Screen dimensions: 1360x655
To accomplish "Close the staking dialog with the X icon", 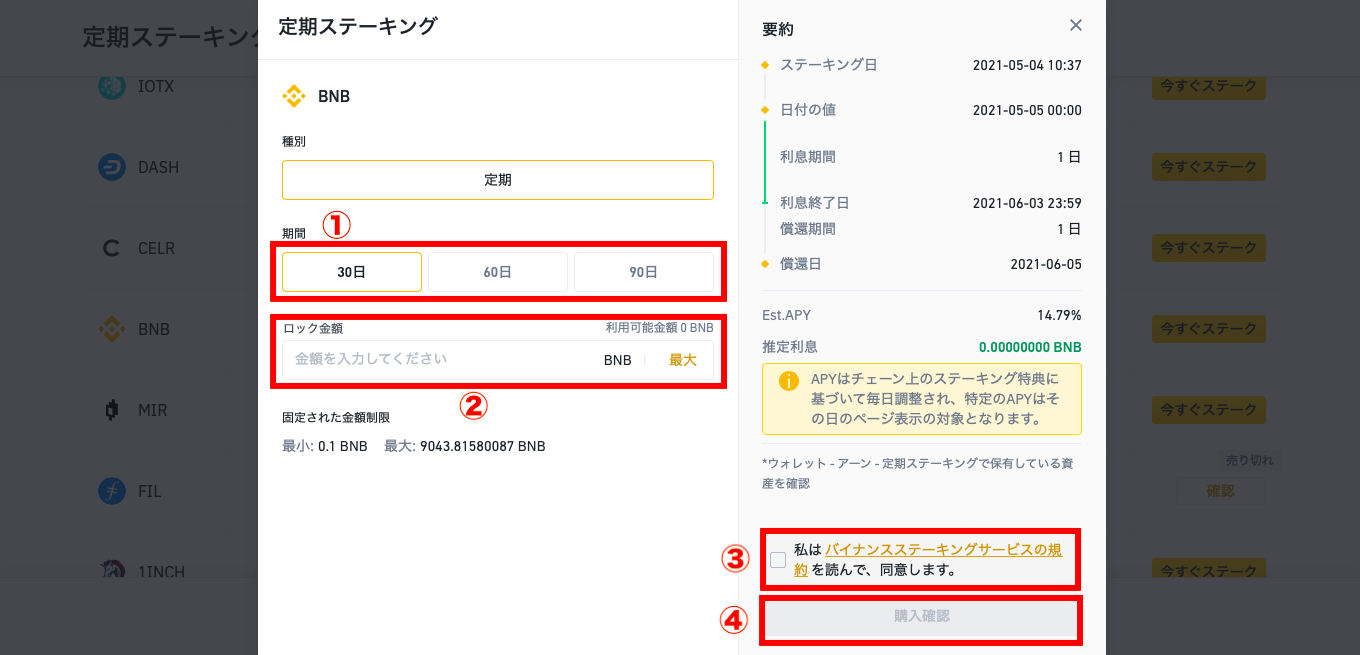I will [x=1076, y=25].
